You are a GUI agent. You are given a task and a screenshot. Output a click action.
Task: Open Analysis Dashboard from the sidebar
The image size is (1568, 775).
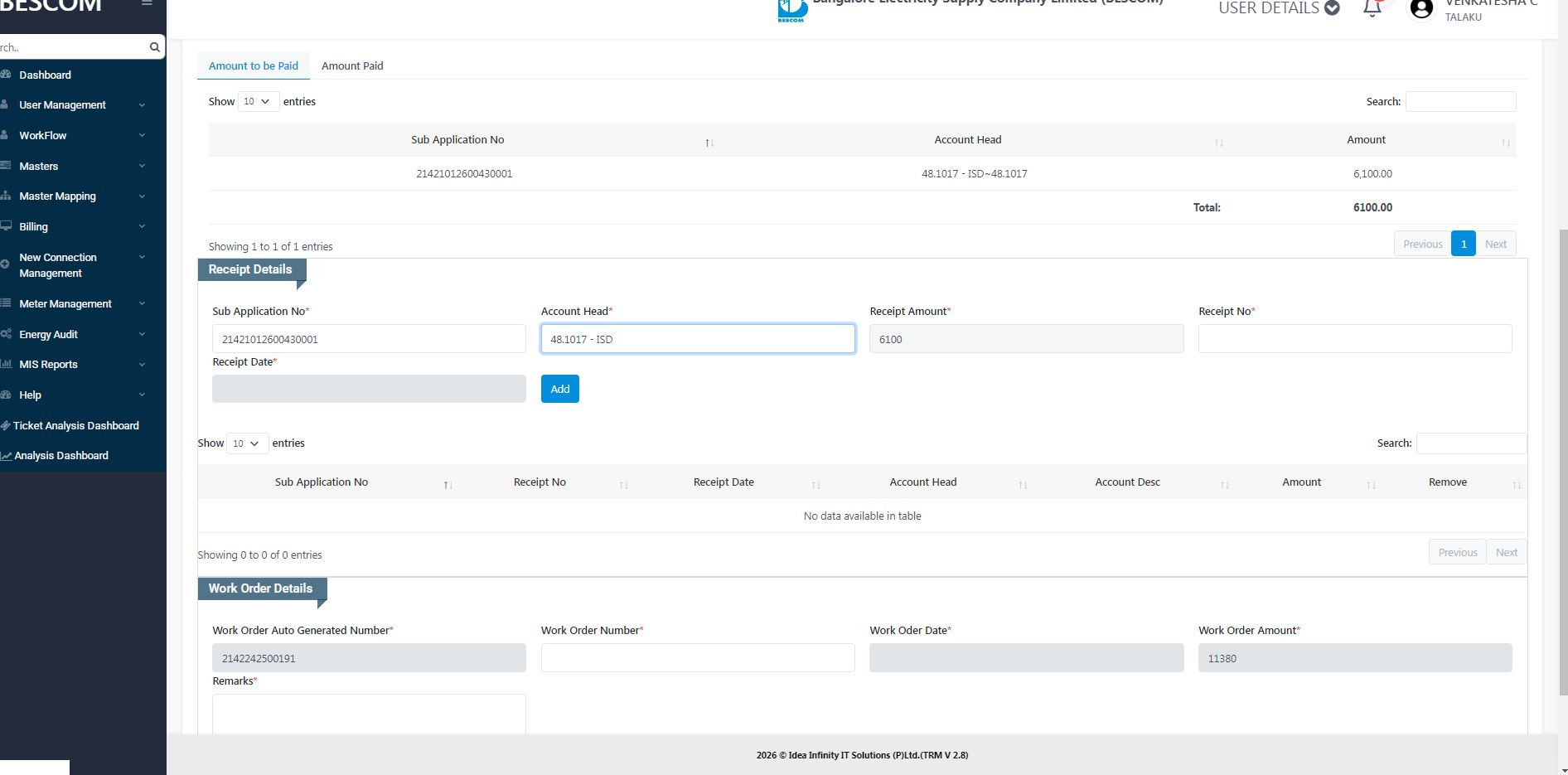[61, 456]
